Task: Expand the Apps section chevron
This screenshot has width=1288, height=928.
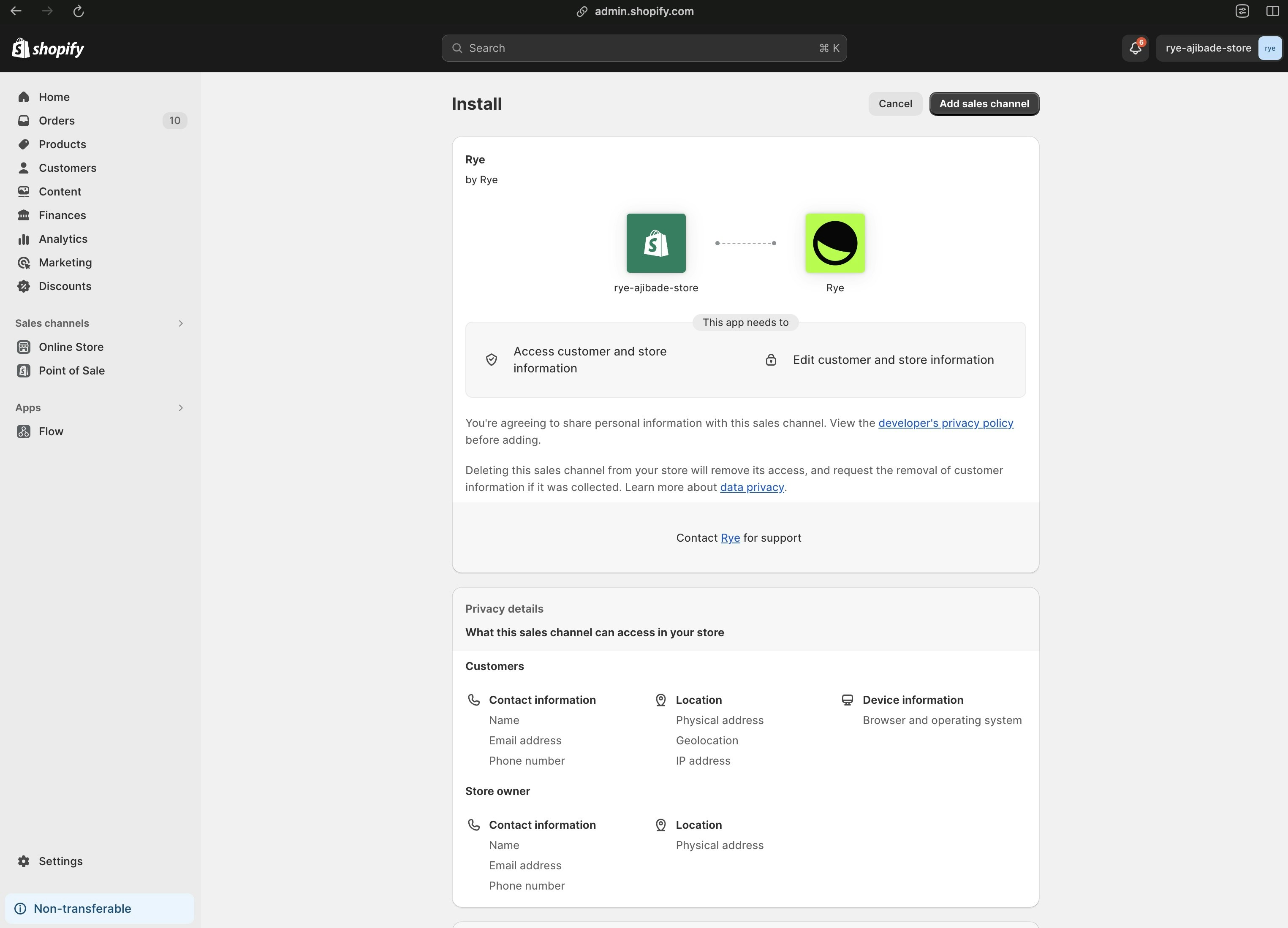Action: pyautogui.click(x=181, y=408)
